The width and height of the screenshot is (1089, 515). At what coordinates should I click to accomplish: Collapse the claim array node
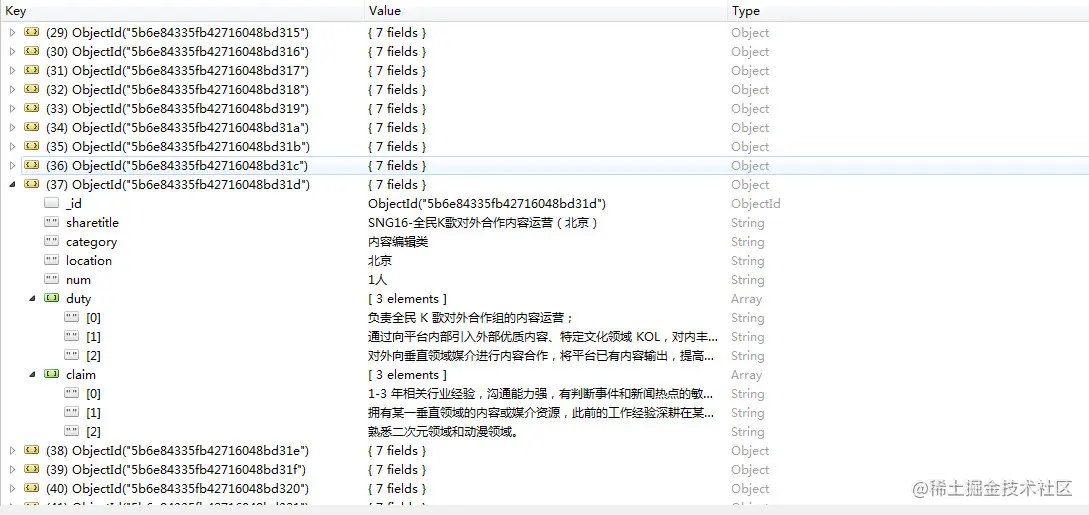tap(33, 374)
